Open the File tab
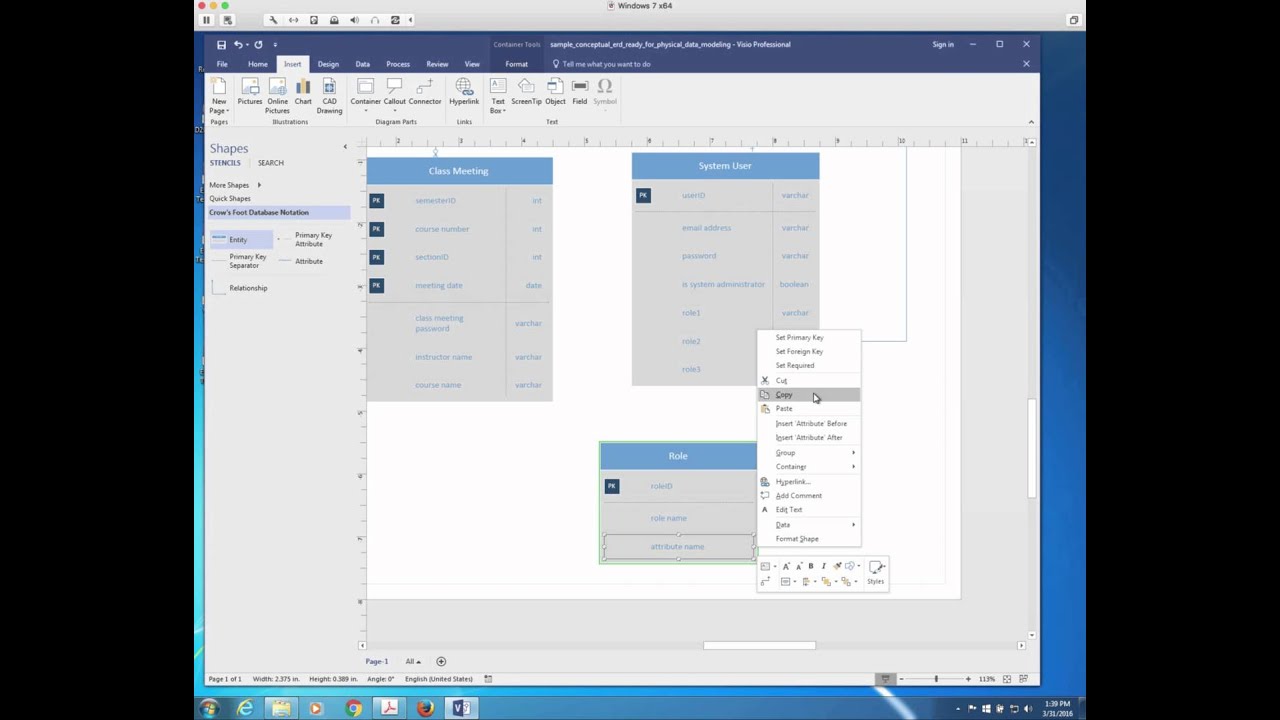Image resolution: width=1280 pixels, height=720 pixels. [x=222, y=64]
